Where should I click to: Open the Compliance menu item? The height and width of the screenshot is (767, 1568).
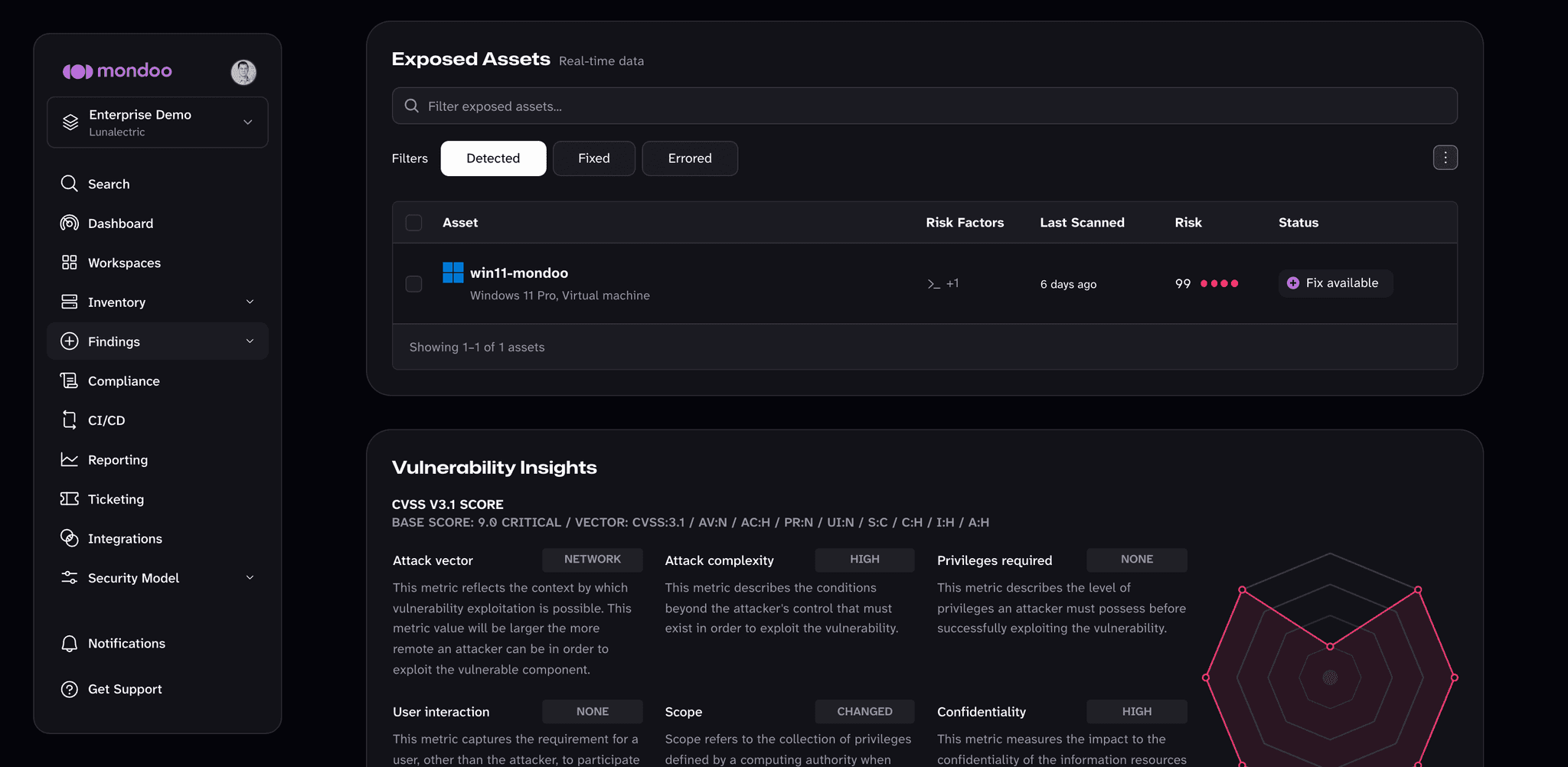tap(158, 380)
